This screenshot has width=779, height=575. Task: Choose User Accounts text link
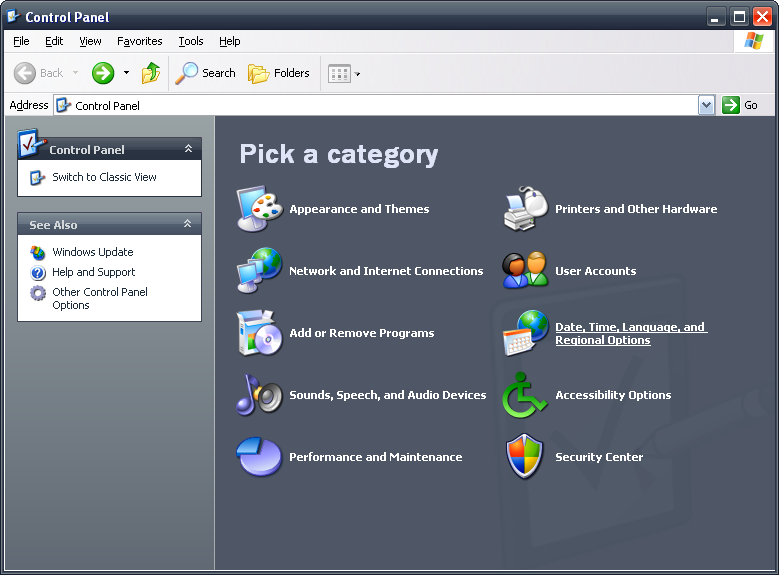(596, 271)
